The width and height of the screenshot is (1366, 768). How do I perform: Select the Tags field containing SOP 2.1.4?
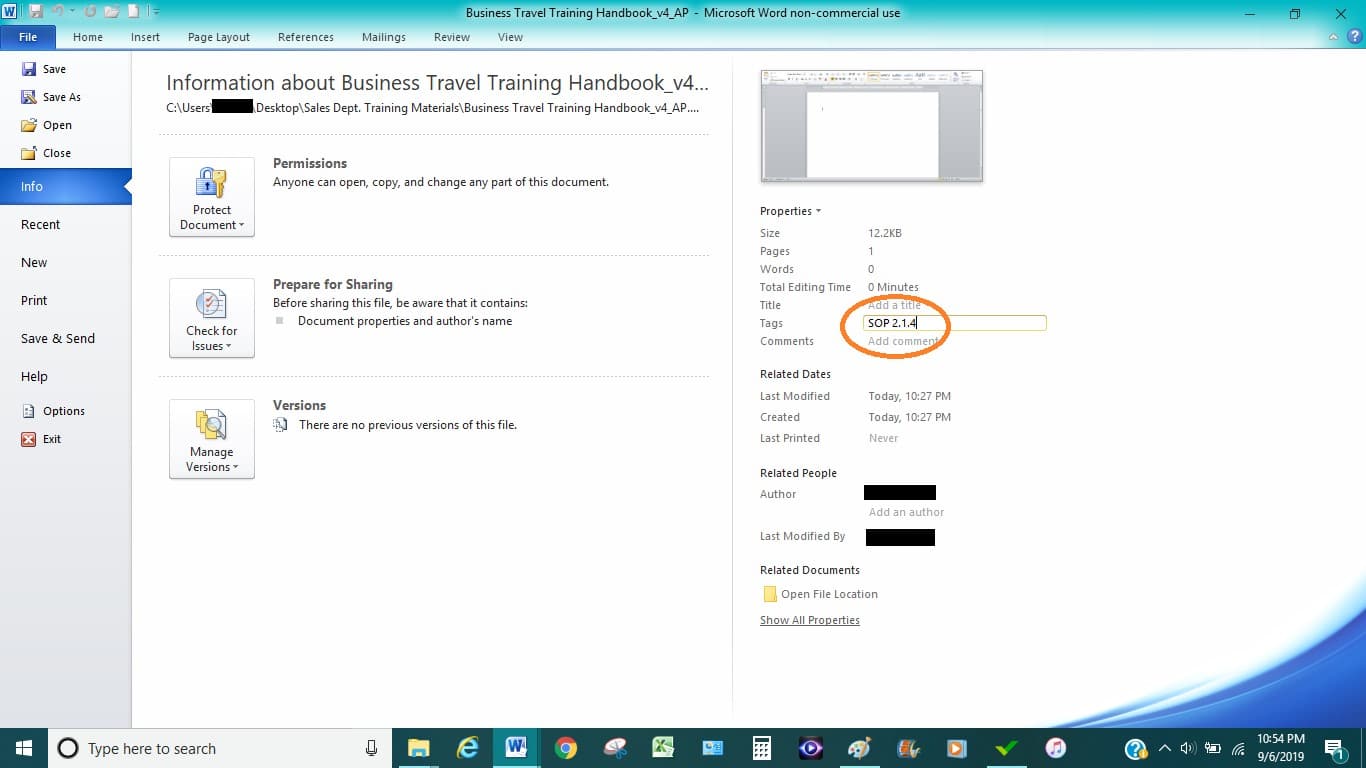point(950,322)
